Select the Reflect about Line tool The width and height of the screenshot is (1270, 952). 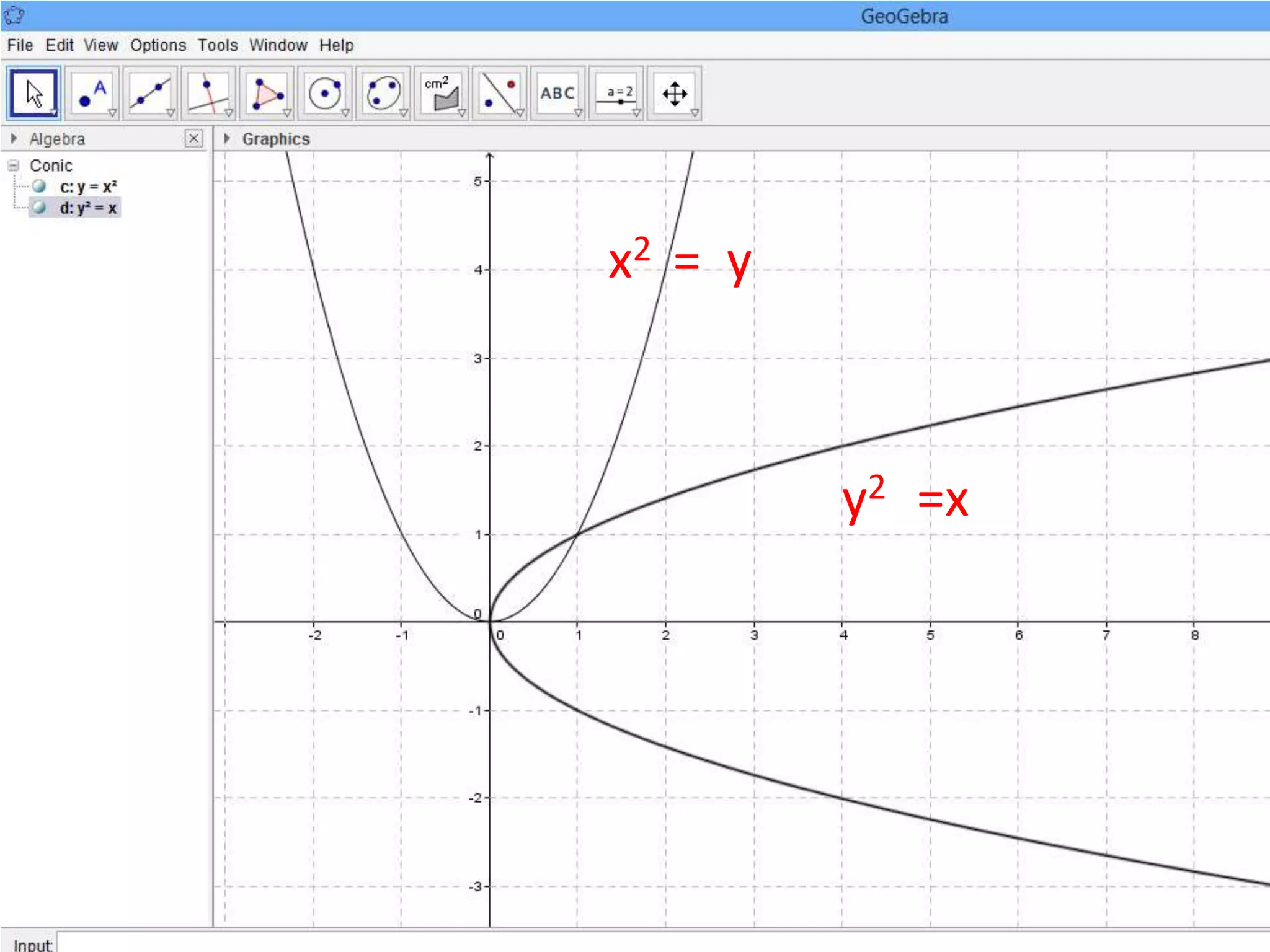tap(499, 94)
